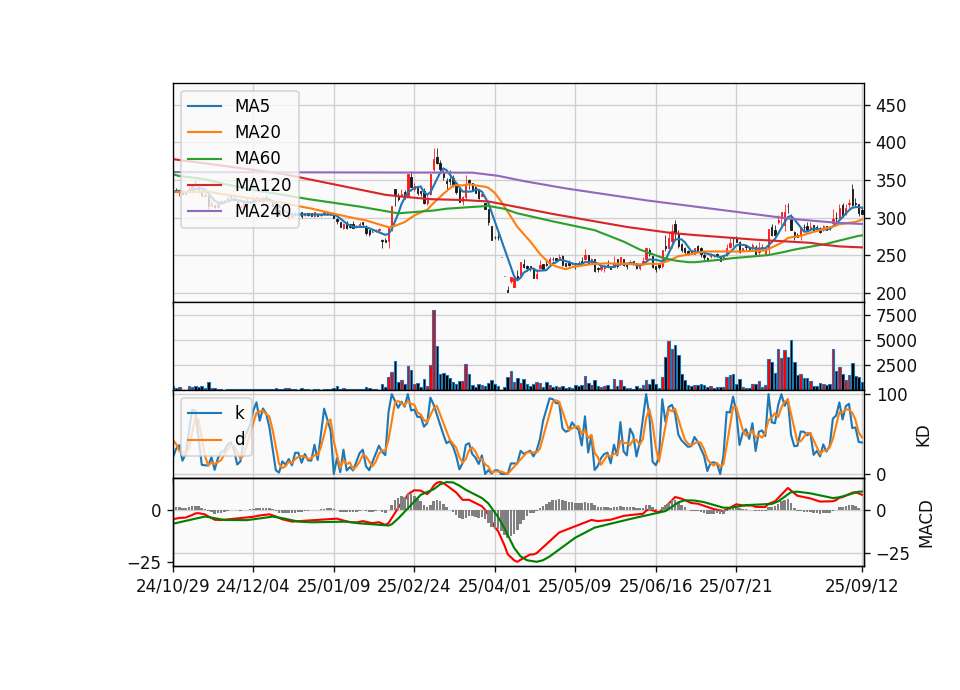Click the MA120 legend label
Image resolution: width=960 pixels, height=690 pixels.
[263, 185]
